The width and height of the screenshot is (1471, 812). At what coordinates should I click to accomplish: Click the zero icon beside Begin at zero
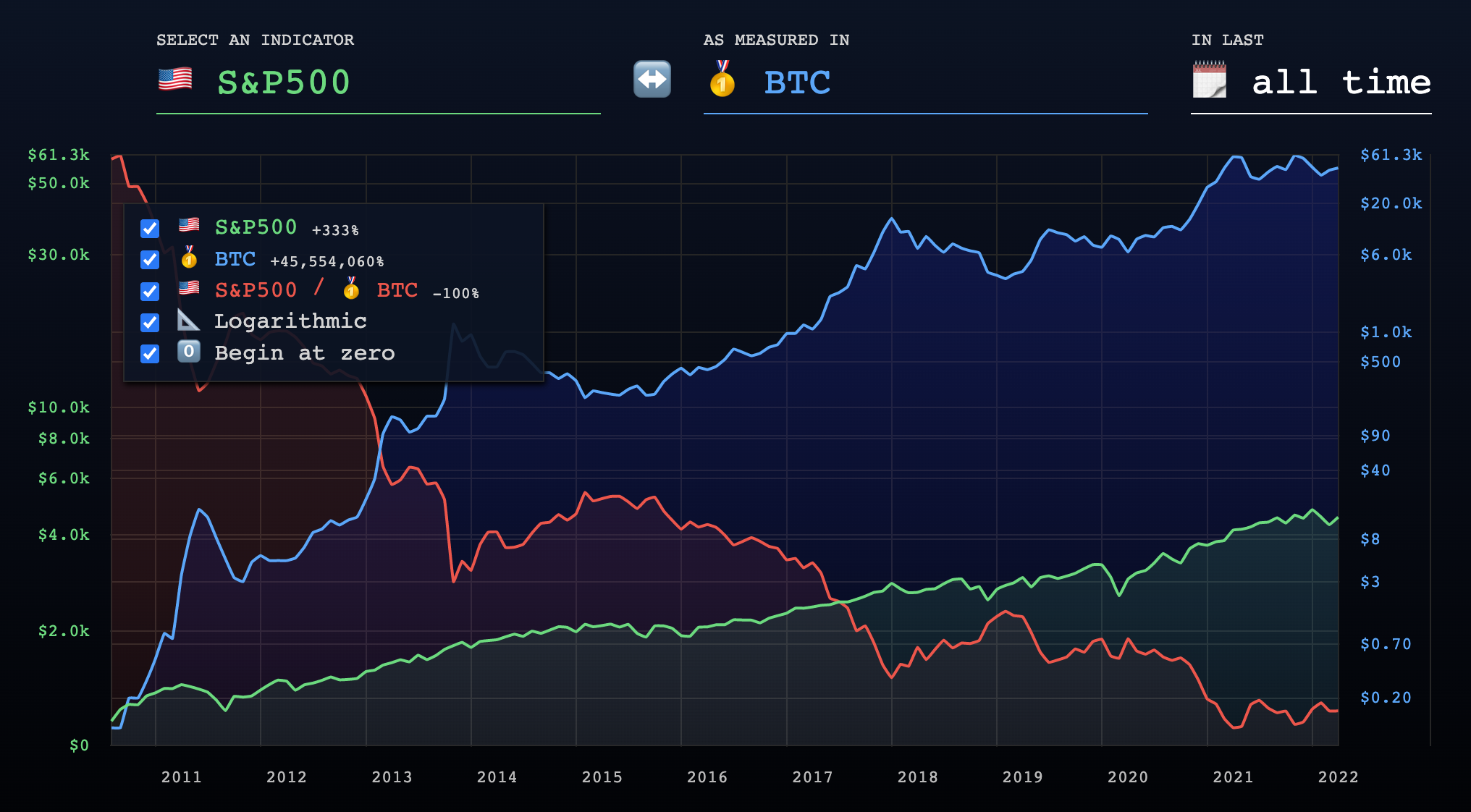click(x=188, y=352)
